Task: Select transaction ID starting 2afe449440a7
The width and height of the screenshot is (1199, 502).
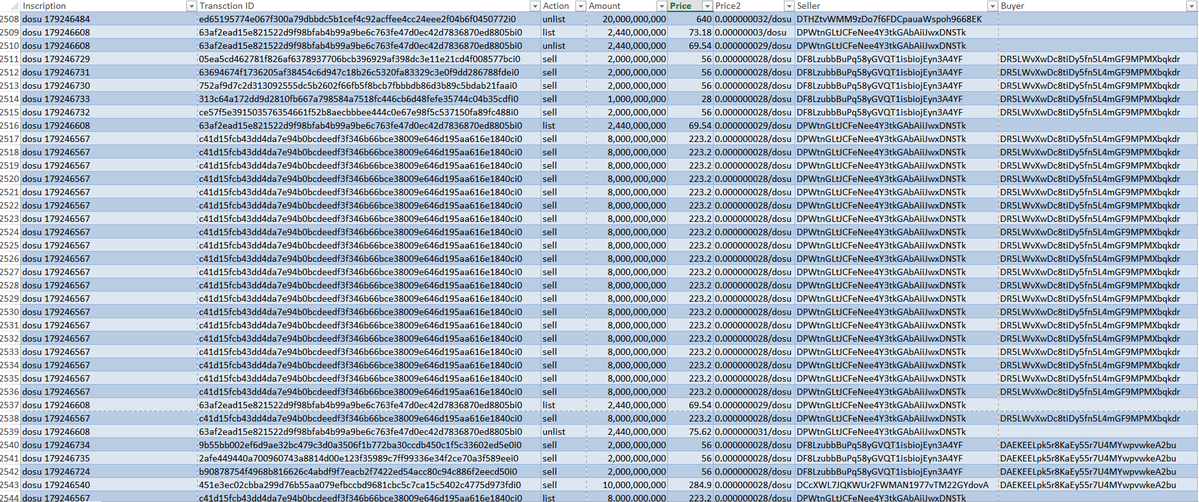Action: click(x=368, y=458)
